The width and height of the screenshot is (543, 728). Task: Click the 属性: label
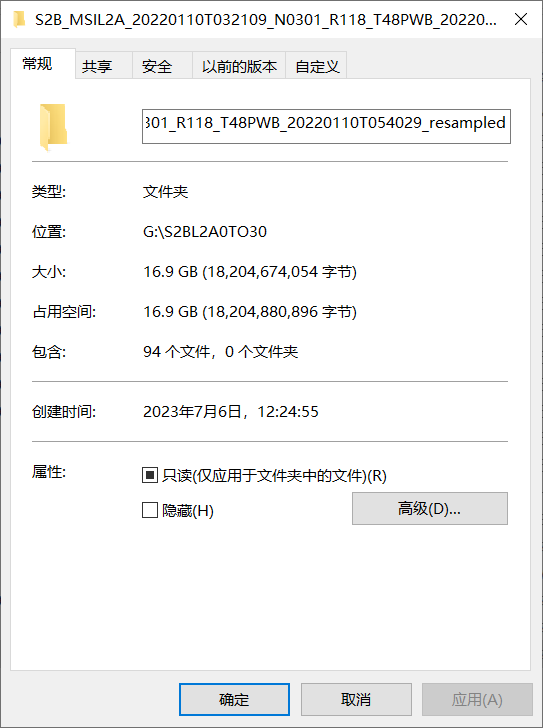[x=49, y=472]
